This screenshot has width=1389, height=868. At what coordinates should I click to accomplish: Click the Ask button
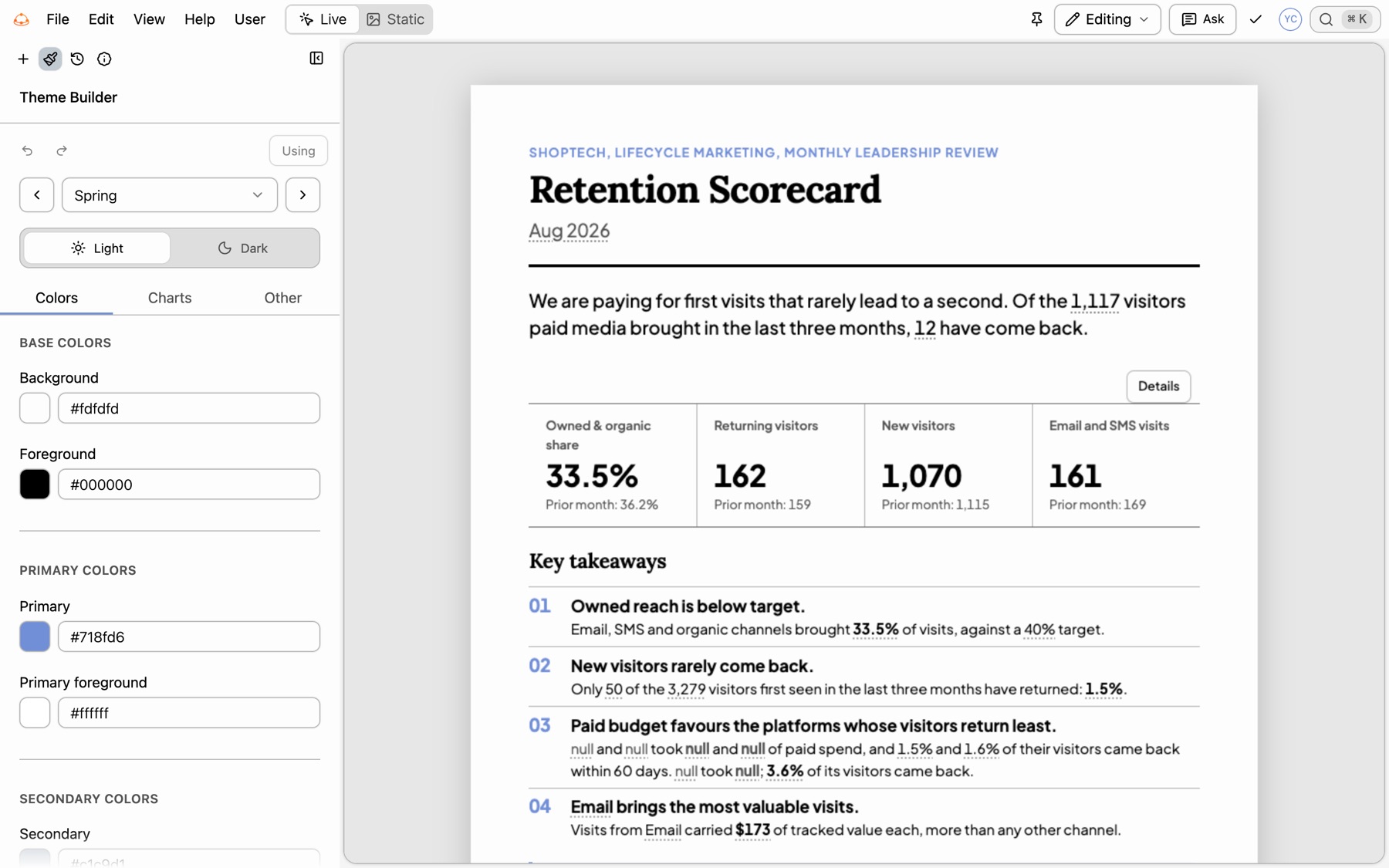pyautogui.click(x=1202, y=19)
